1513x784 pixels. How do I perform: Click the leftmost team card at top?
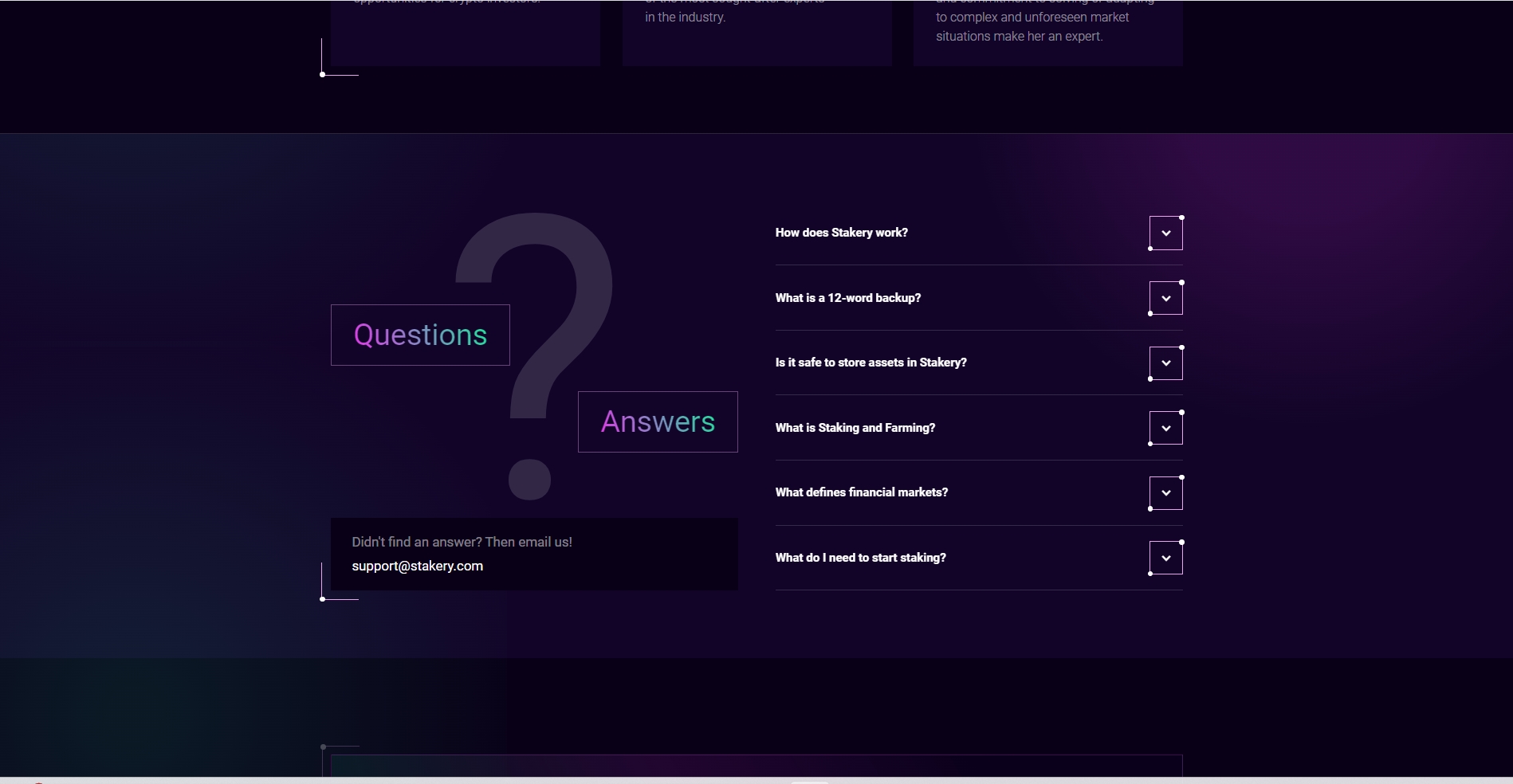(465, 32)
